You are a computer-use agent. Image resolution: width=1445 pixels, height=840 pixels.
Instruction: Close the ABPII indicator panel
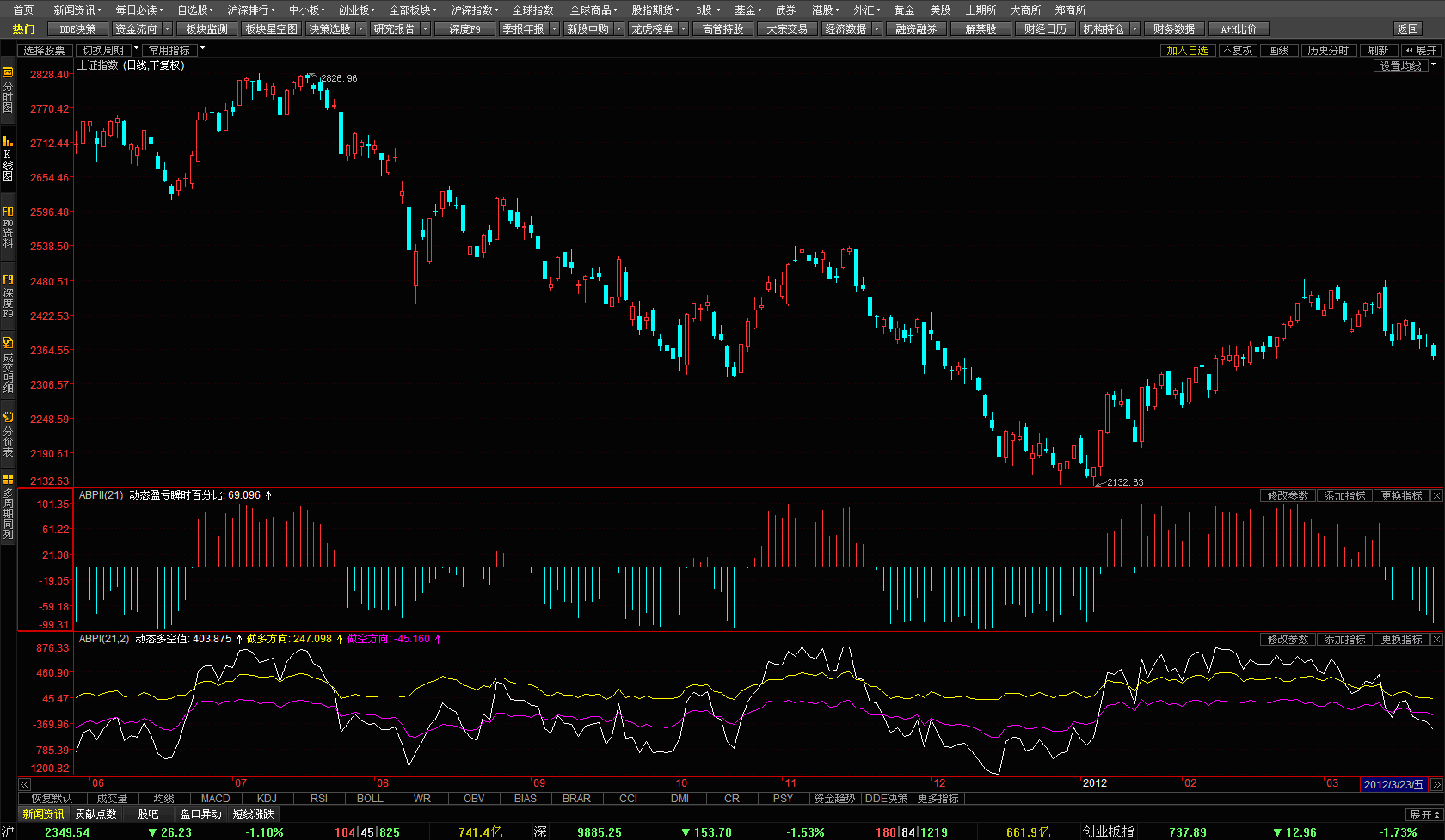coord(1436,496)
